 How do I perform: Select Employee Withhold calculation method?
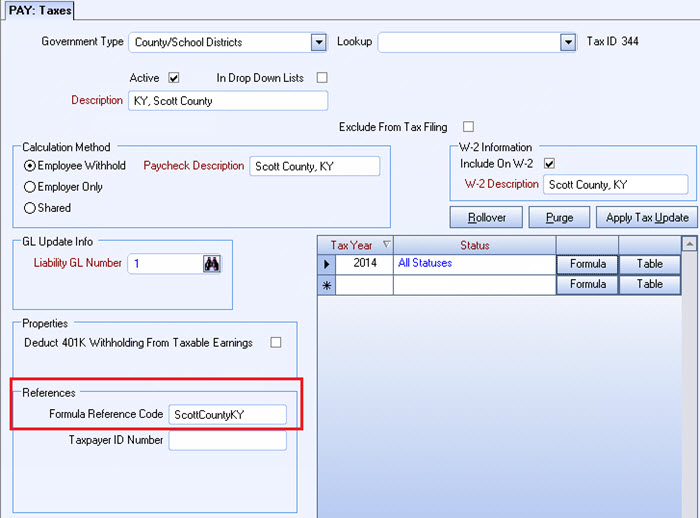(x=30, y=165)
